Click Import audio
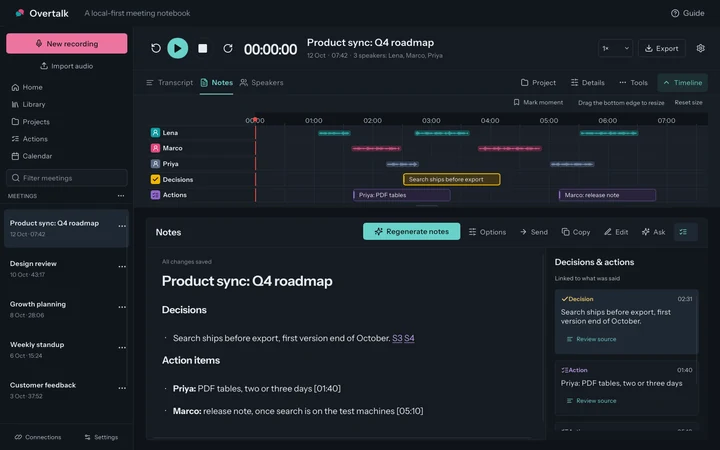This screenshot has width=720, height=450. point(67,66)
